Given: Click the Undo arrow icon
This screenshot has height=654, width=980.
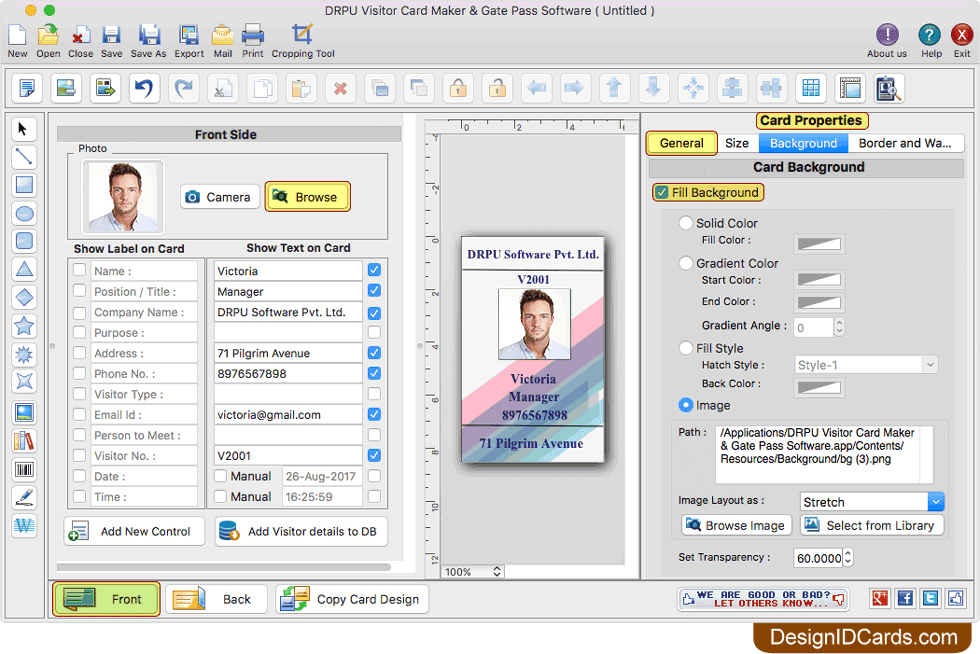Looking at the screenshot, I should (x=144, y=88).
